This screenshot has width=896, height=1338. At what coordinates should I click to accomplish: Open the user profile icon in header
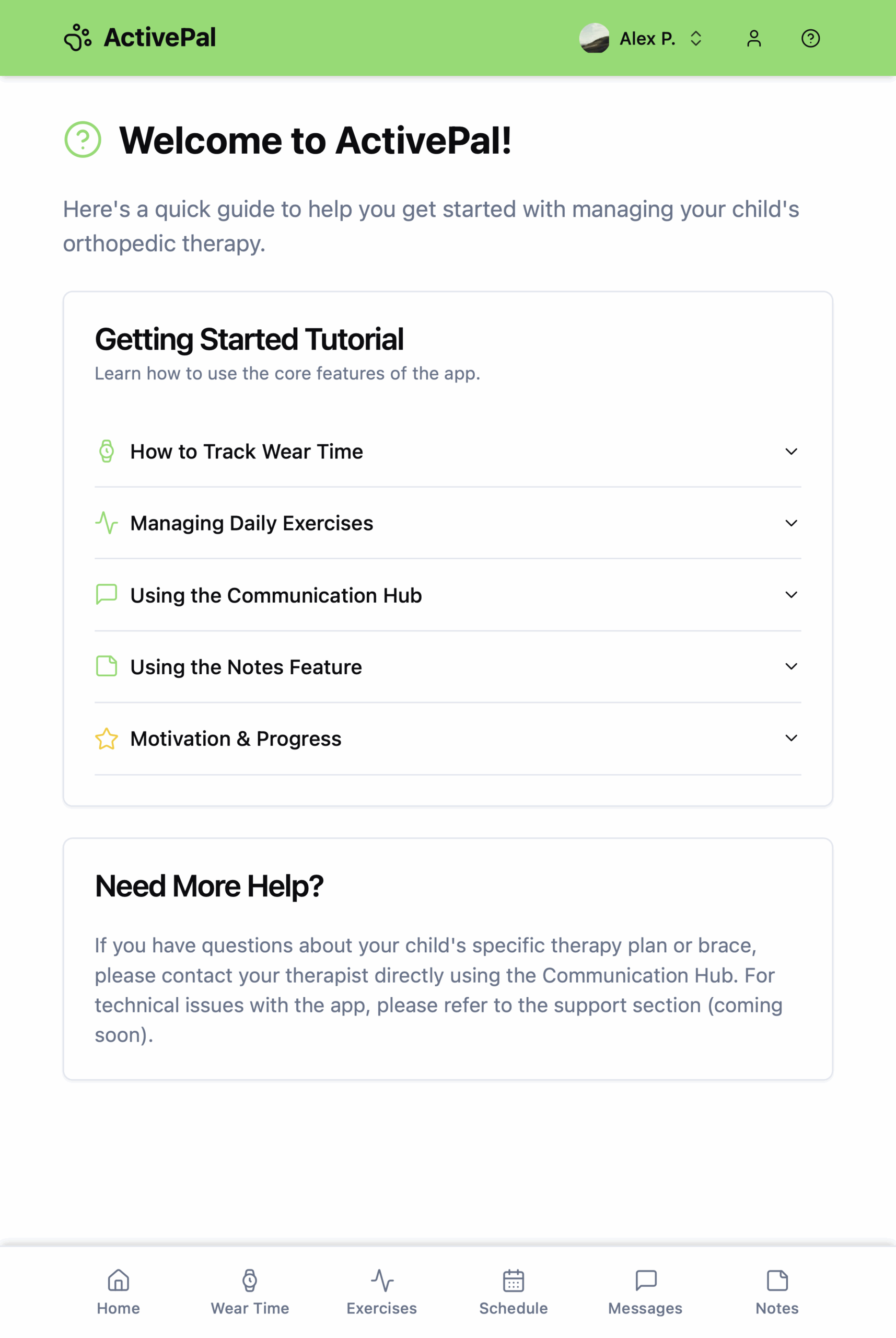[x=754, y=38]
